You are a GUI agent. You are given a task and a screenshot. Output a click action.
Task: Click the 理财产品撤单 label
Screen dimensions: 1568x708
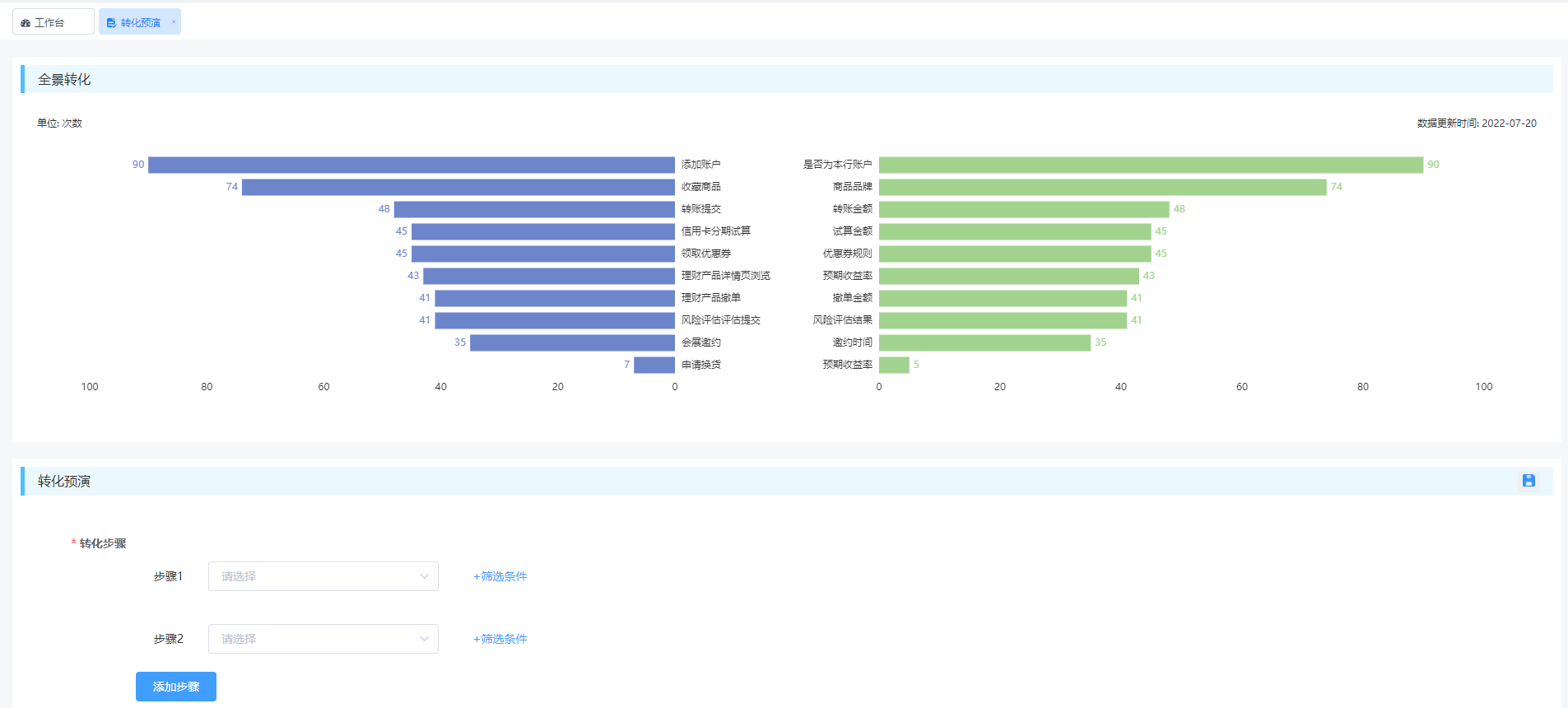coord(711,298)
